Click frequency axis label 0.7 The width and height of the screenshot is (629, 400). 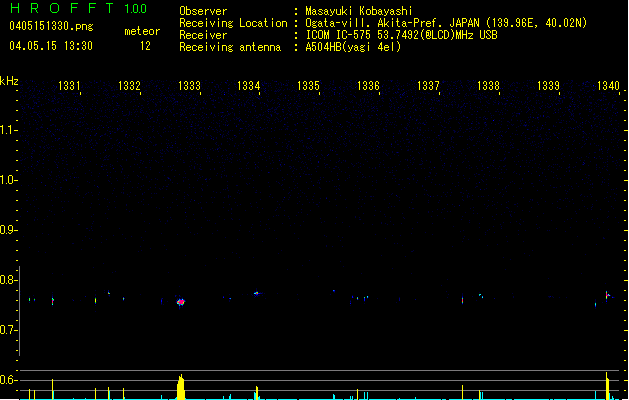click(x=8, y=330)
